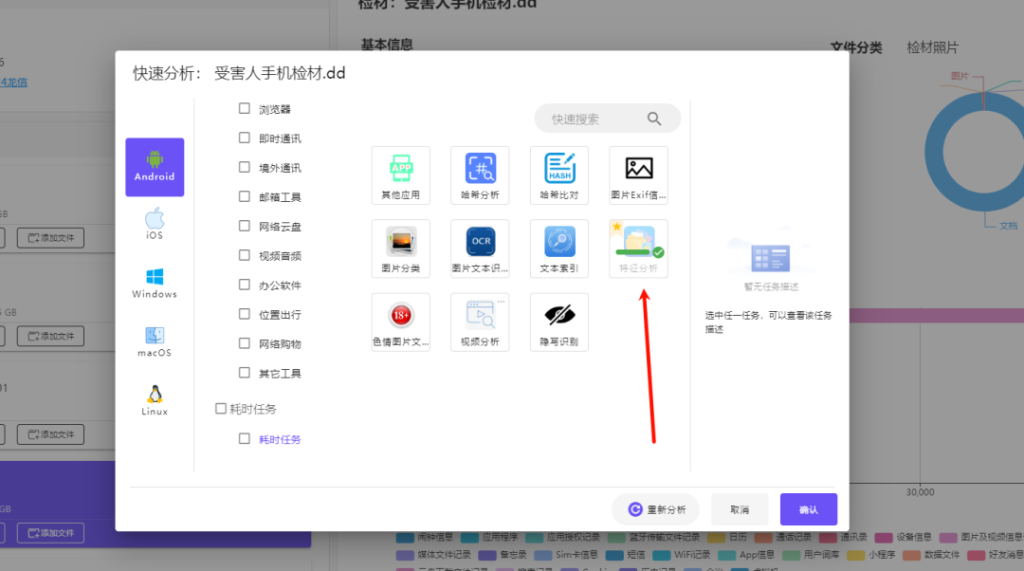Screen dimensions: 1024x571
Task: Check the parent 耗时任务 group checkbox
Action: tap(221, 408)
